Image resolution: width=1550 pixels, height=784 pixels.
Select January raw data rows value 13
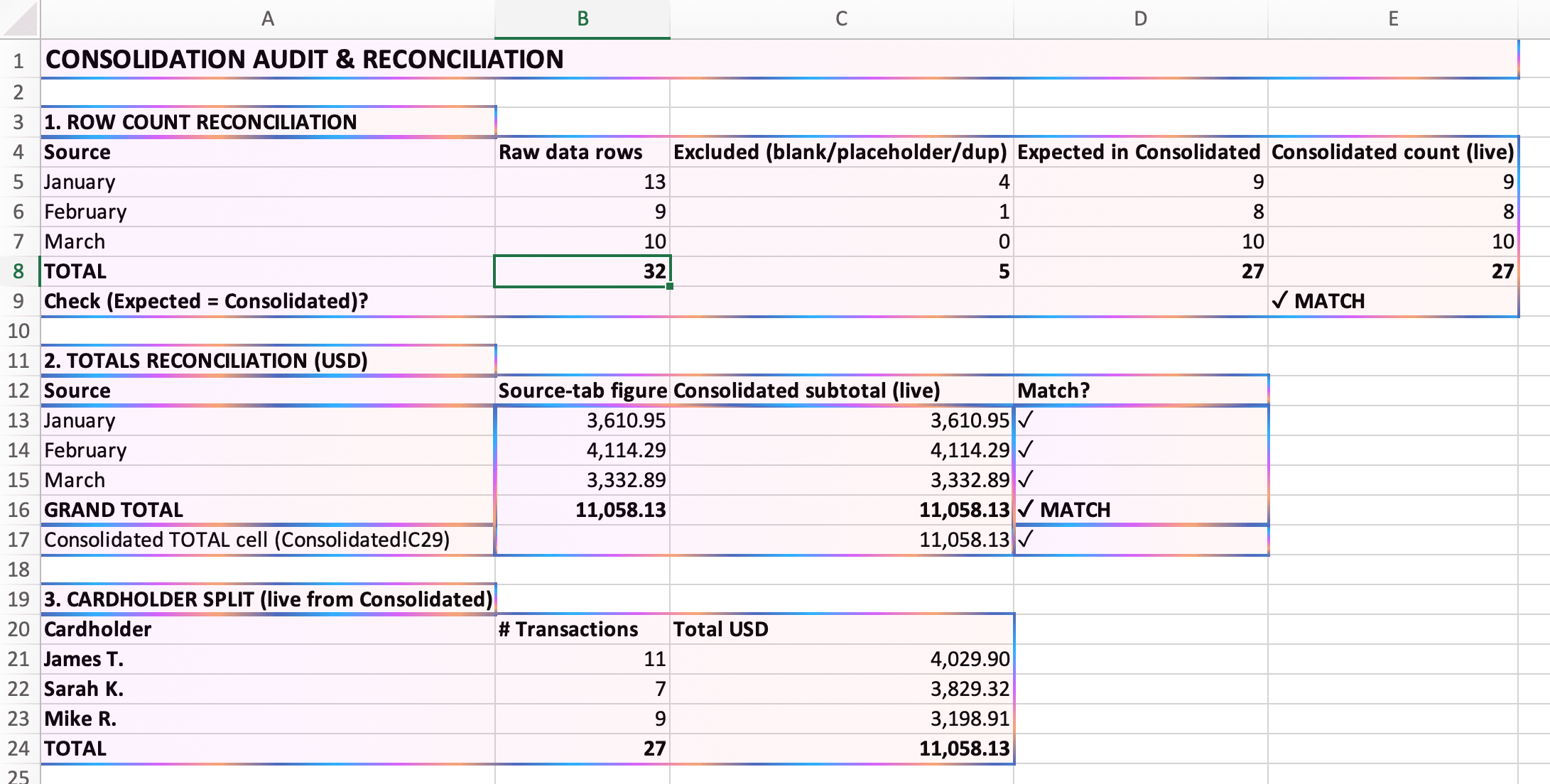click(582, 182)
